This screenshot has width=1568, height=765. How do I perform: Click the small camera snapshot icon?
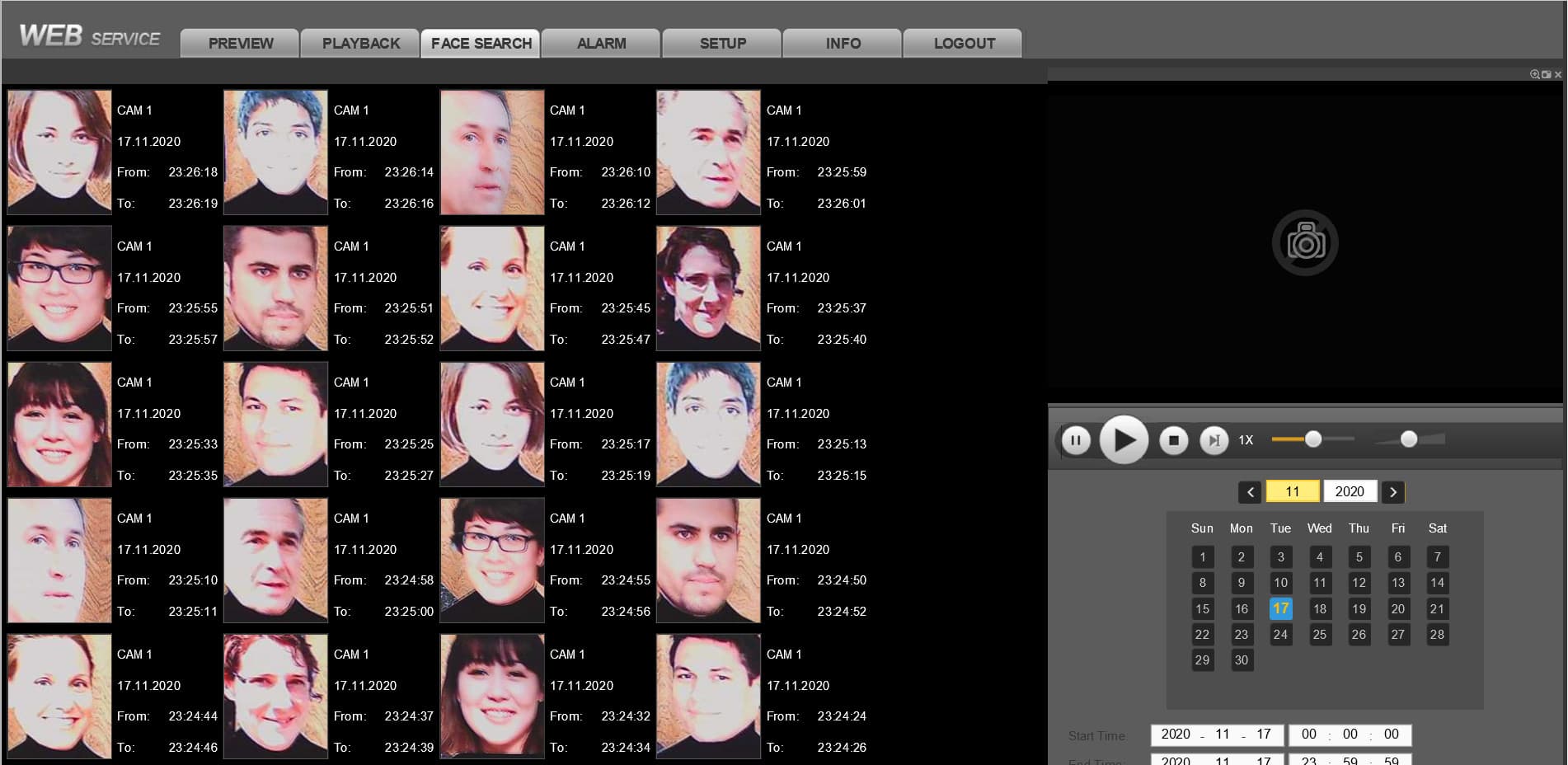(1546, 74)
